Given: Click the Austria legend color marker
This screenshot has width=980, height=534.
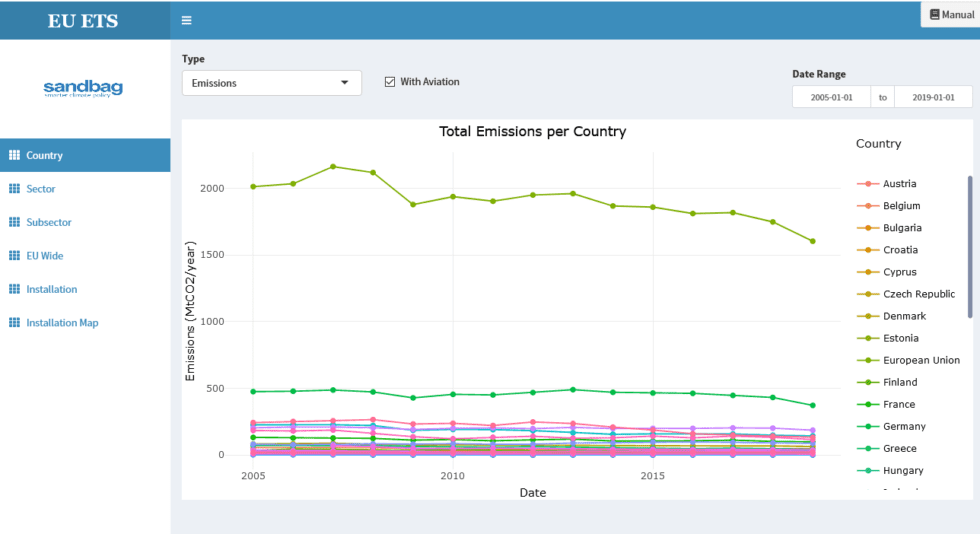Looking at the screenshot, I should [866, 184].
